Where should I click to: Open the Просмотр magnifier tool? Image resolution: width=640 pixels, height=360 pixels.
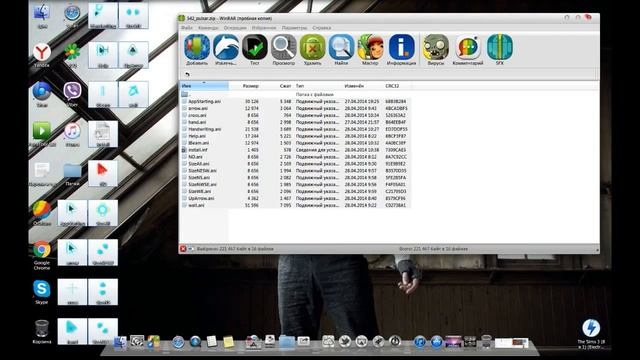pos(284,49)
